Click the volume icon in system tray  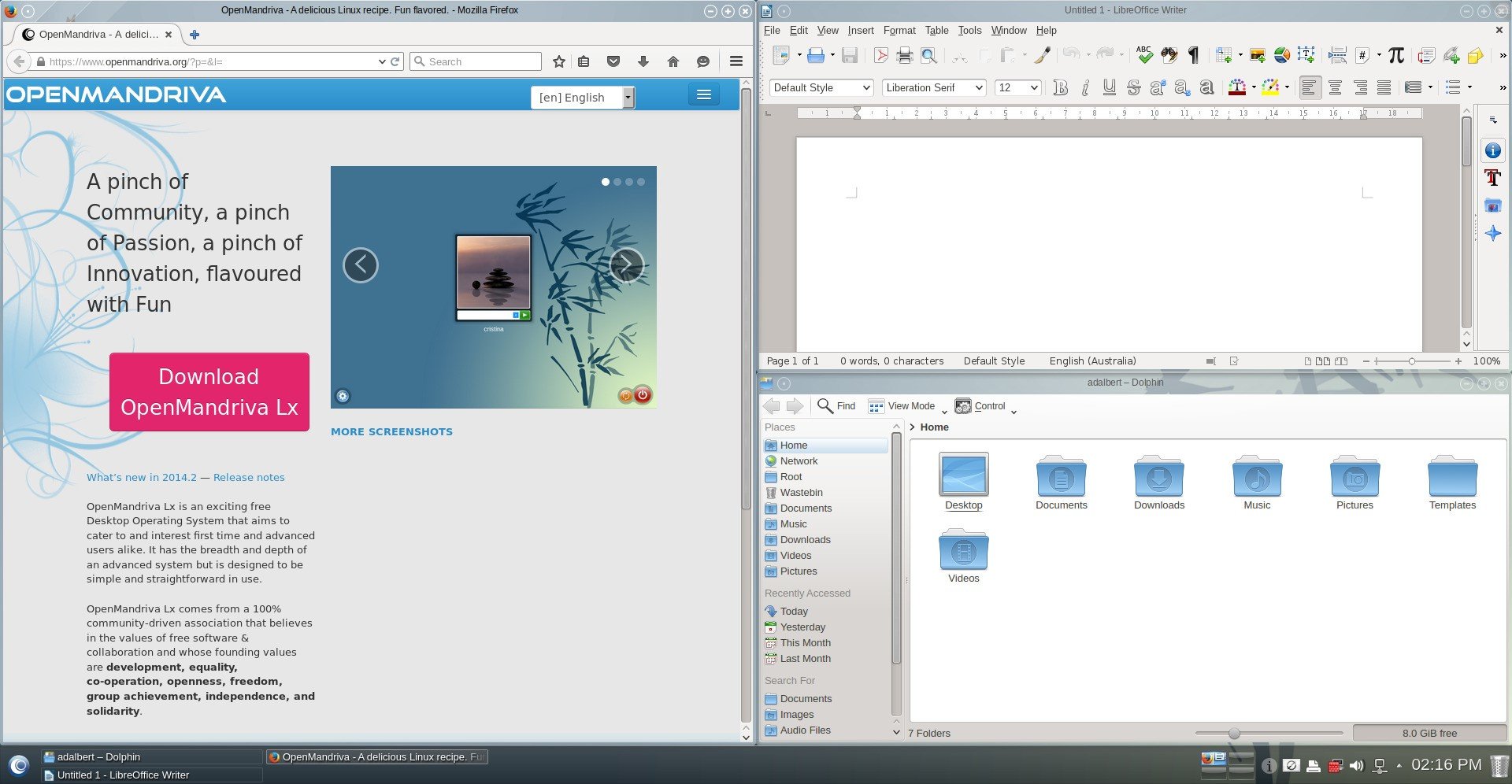click(1356, 765)
